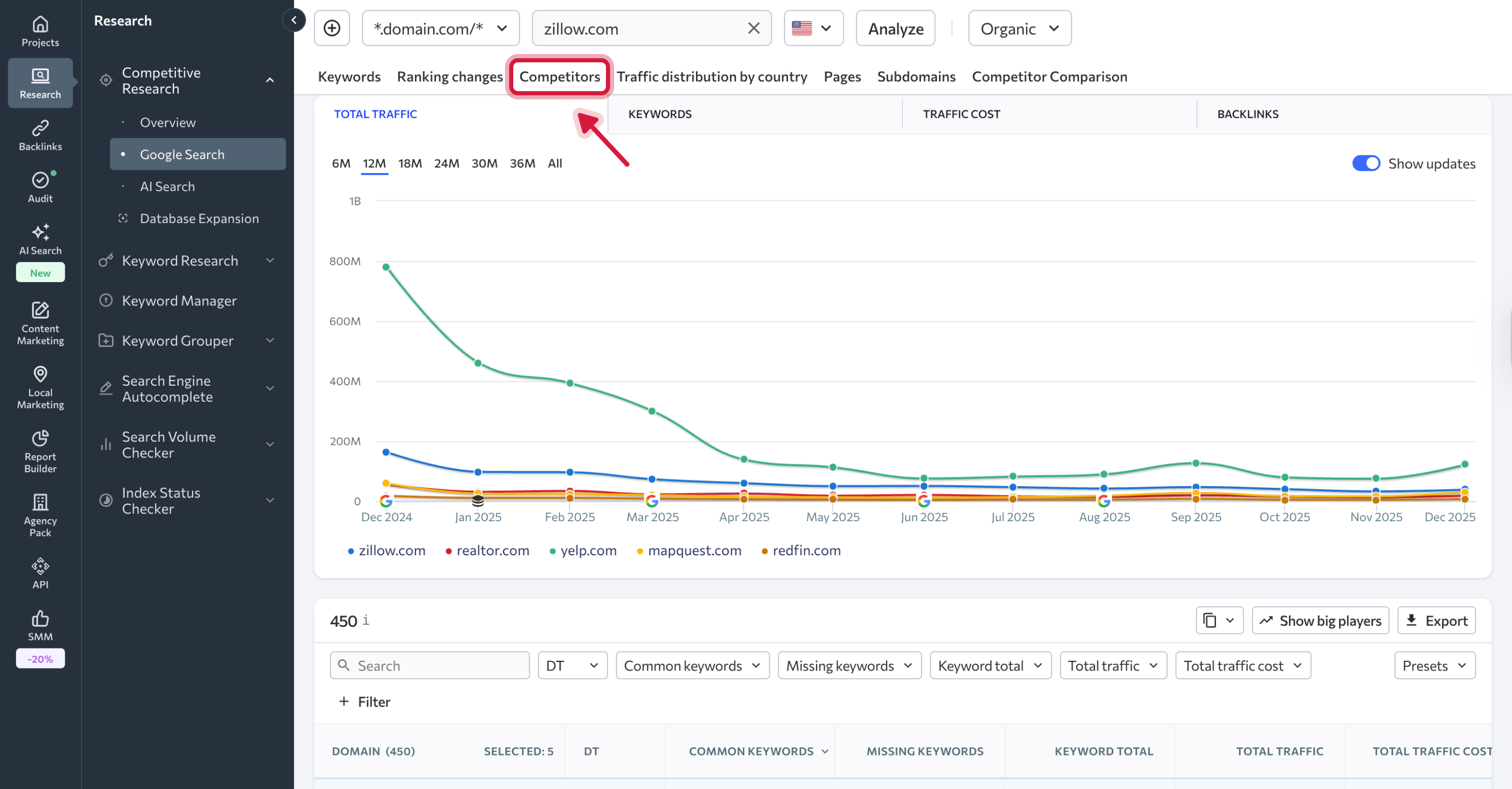Collapse the Research side panel
Image resolution: width=1512 pixels, height=789 pixels.
click(x=293, y=20)
